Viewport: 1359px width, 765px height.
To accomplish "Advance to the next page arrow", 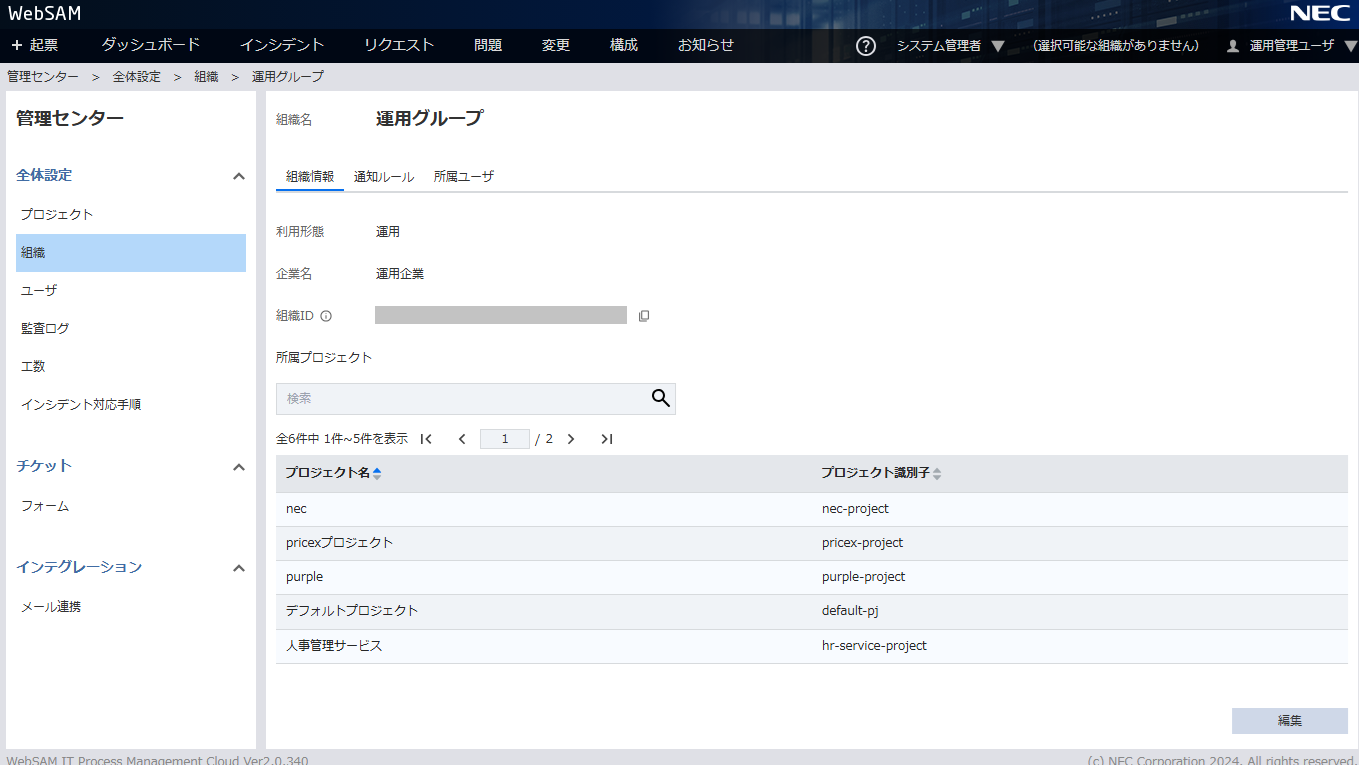I will [571, 439].
